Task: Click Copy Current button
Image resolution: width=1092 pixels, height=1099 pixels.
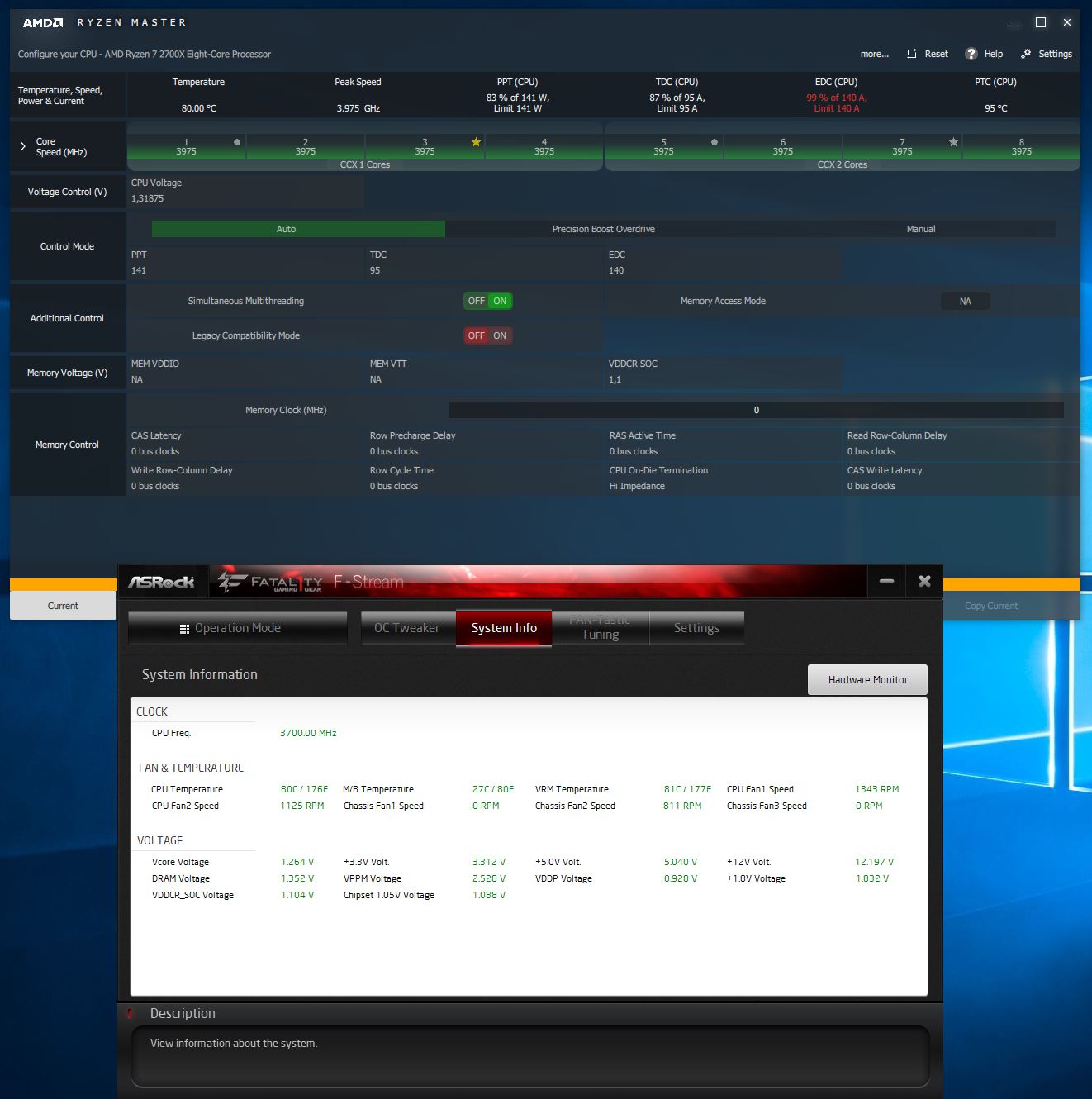Action: point(991,606)
